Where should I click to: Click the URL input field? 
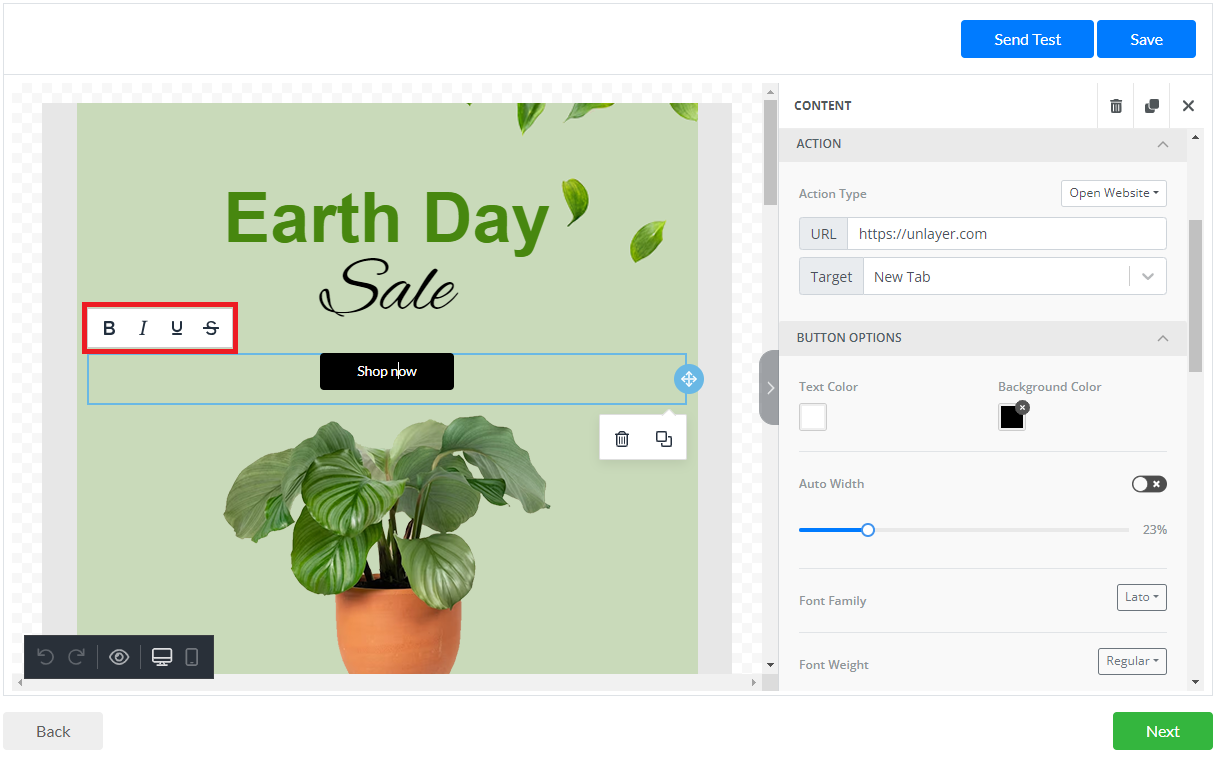(1005, 234)
